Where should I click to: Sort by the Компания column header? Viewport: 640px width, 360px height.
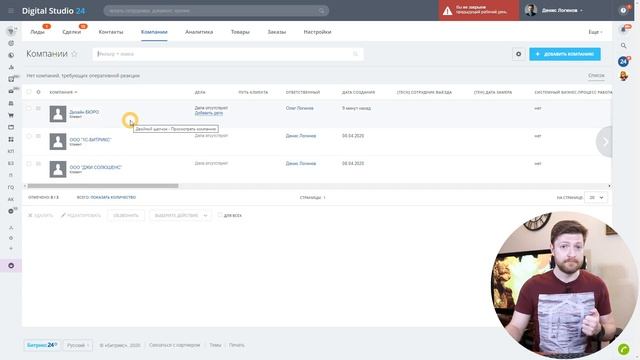pos(63,92)
